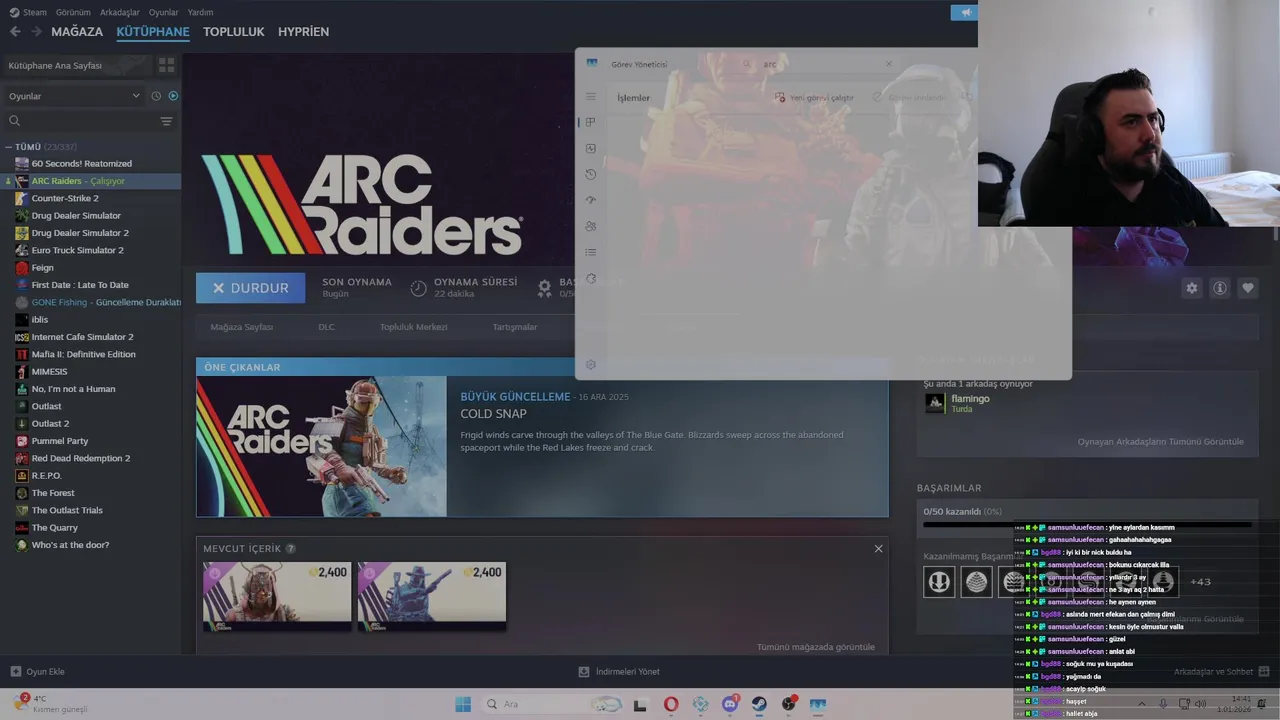Open the ARC Raiders game info icon
This screenshot has width=1280, height=720.
tap(1220, 288)
